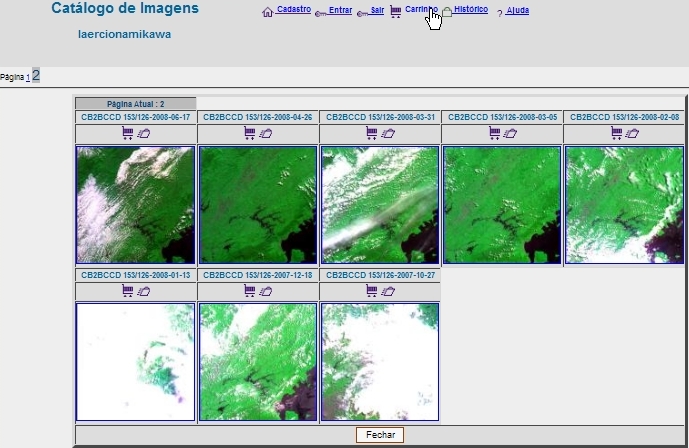Open the Histórico page
This screenshot has height=448, width=689.
(470, 10)
